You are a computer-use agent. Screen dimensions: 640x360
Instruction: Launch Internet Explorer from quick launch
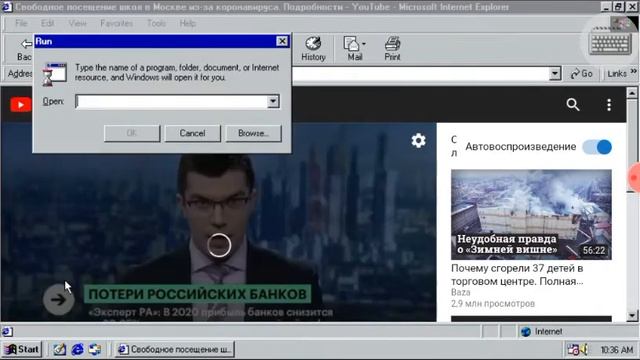coord(78,349)
